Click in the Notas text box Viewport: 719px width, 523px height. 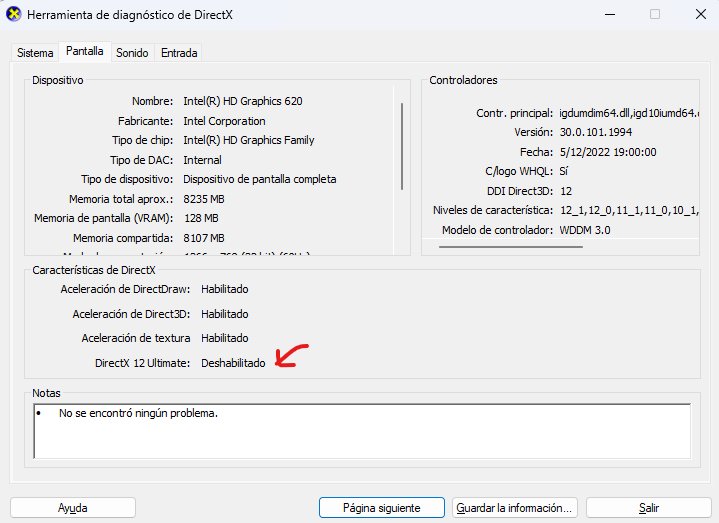362,431
